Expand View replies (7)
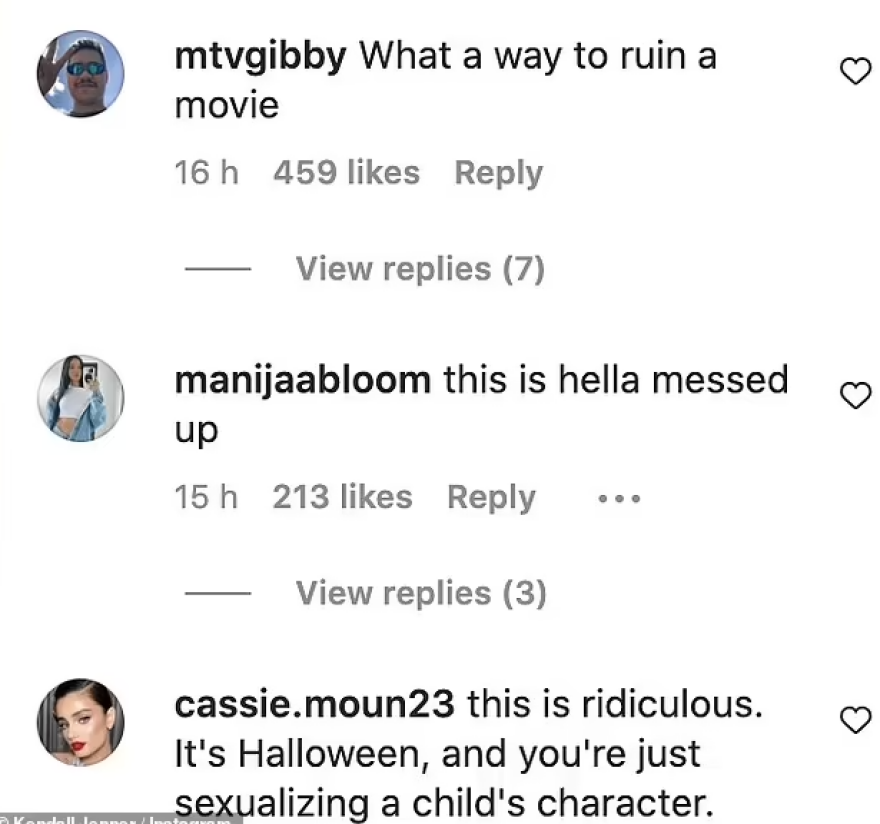 click(419, 269)
